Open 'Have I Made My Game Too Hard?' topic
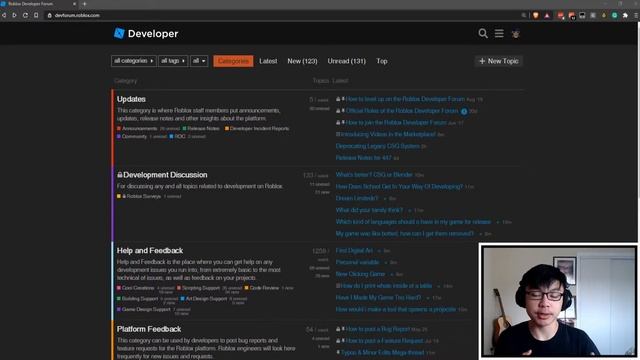 [378, 298]
